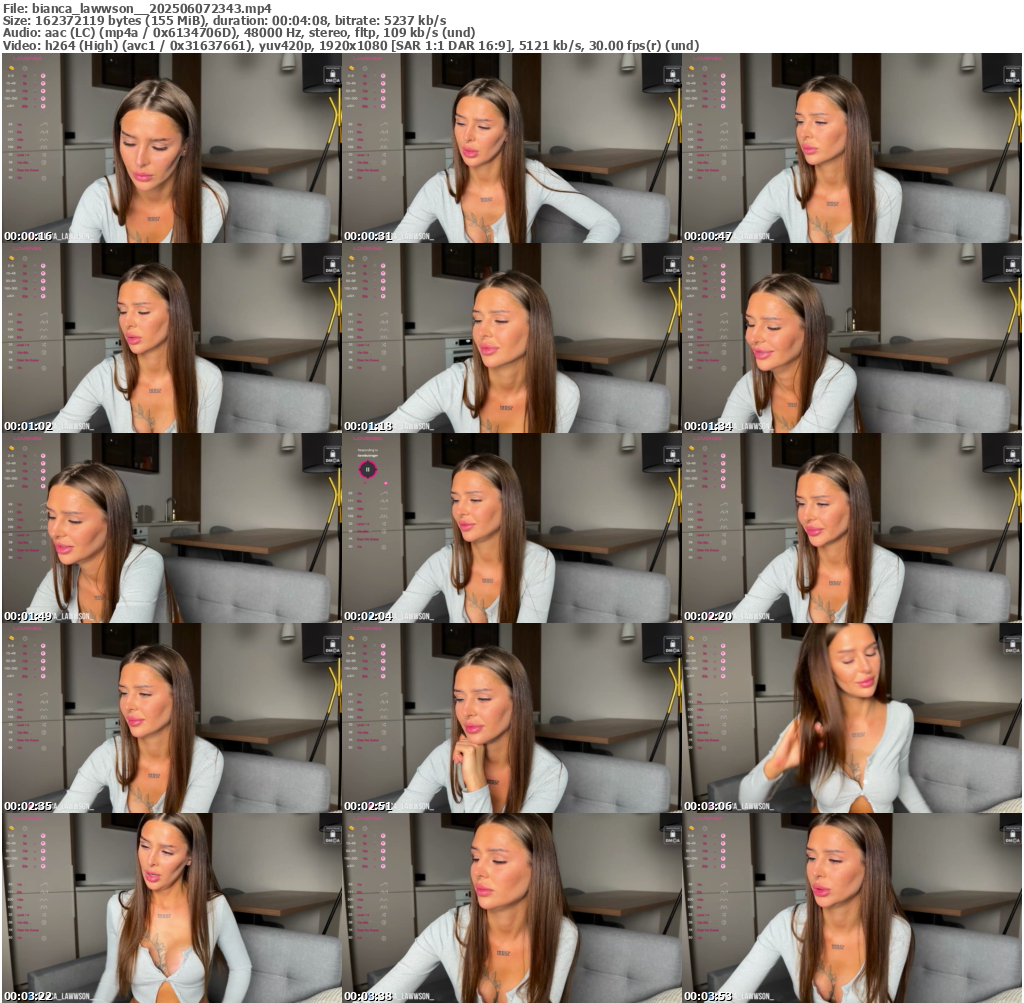Screen dimensions: 1024x1003
Task: Click the pause icon in the 00:02:04 frame
Action: click(x=368, y=468)
